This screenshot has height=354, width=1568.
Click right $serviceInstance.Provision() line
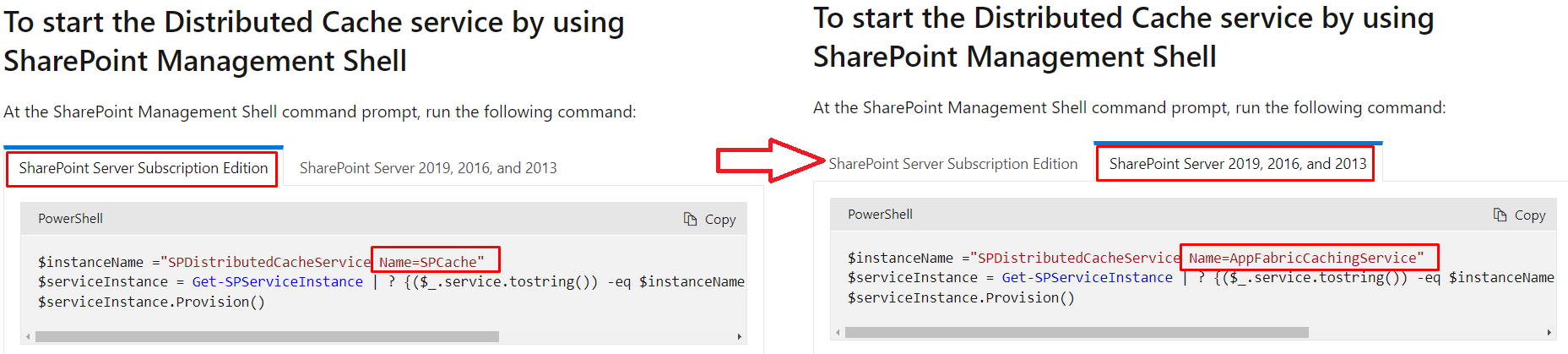click(x=961, y=297)
